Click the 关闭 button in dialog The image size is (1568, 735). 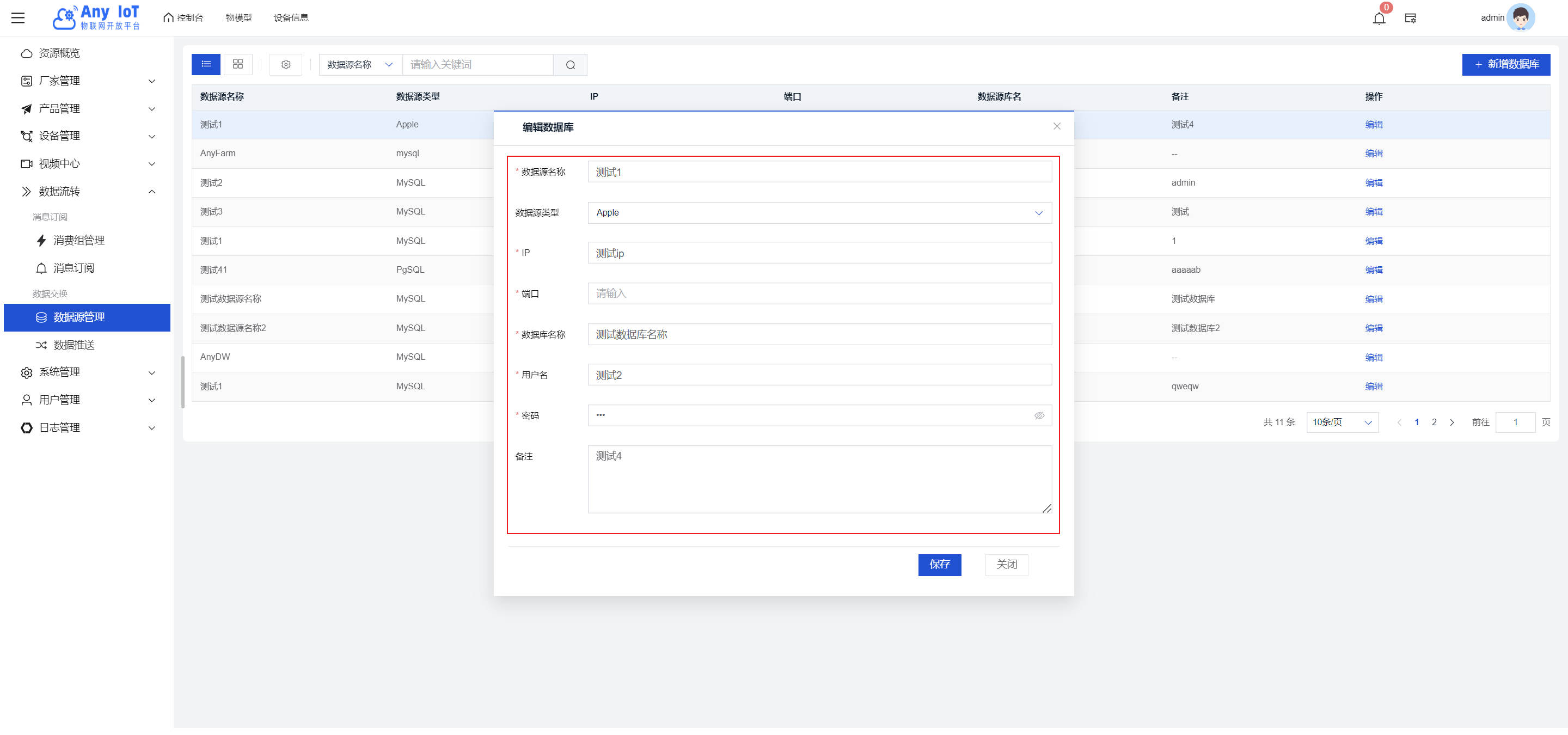click(1006, 565)
